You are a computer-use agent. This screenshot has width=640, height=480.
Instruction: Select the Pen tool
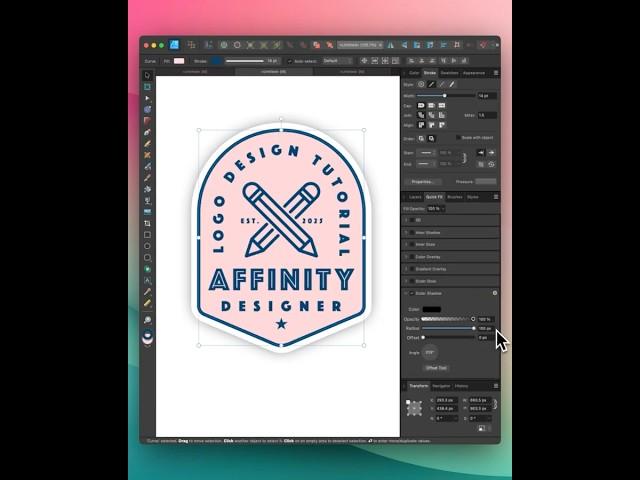point(147,132)
